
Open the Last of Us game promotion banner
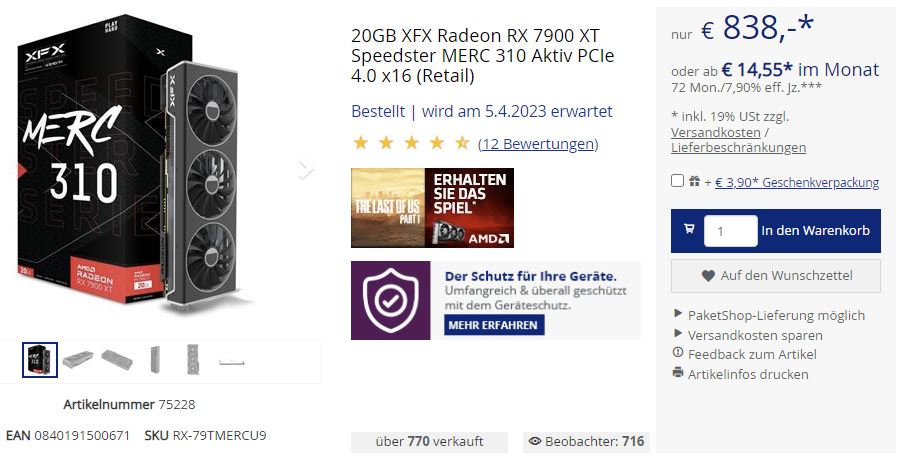(x=432, y=208)
